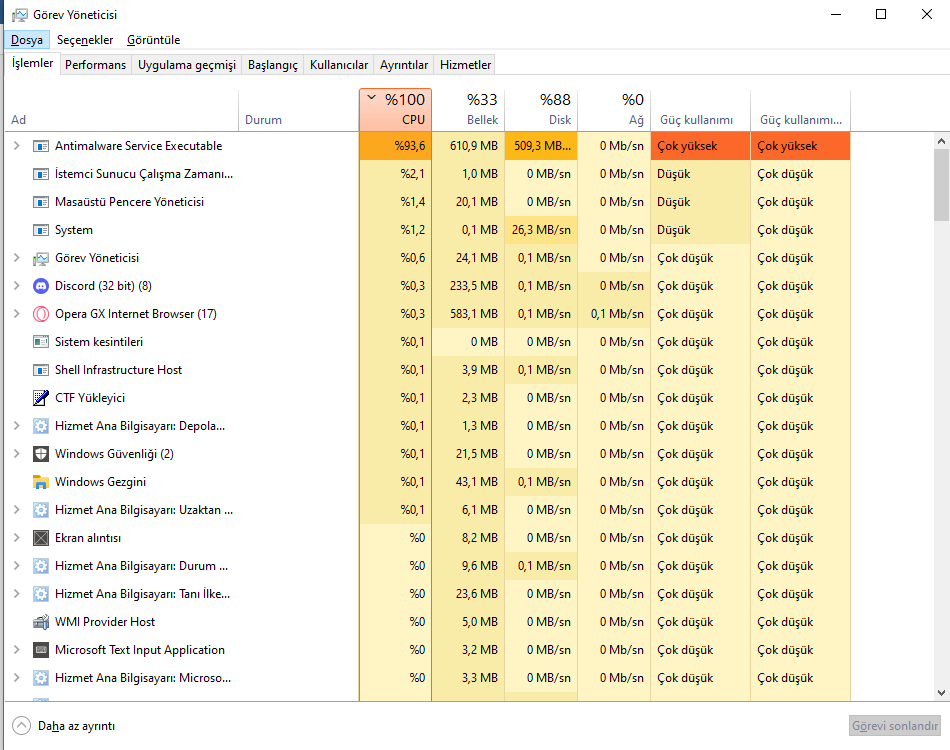Image resolution: width=950 pixels, height=750 pixels.
Task: Sort by the CPU column header
Action: point(395,110)
